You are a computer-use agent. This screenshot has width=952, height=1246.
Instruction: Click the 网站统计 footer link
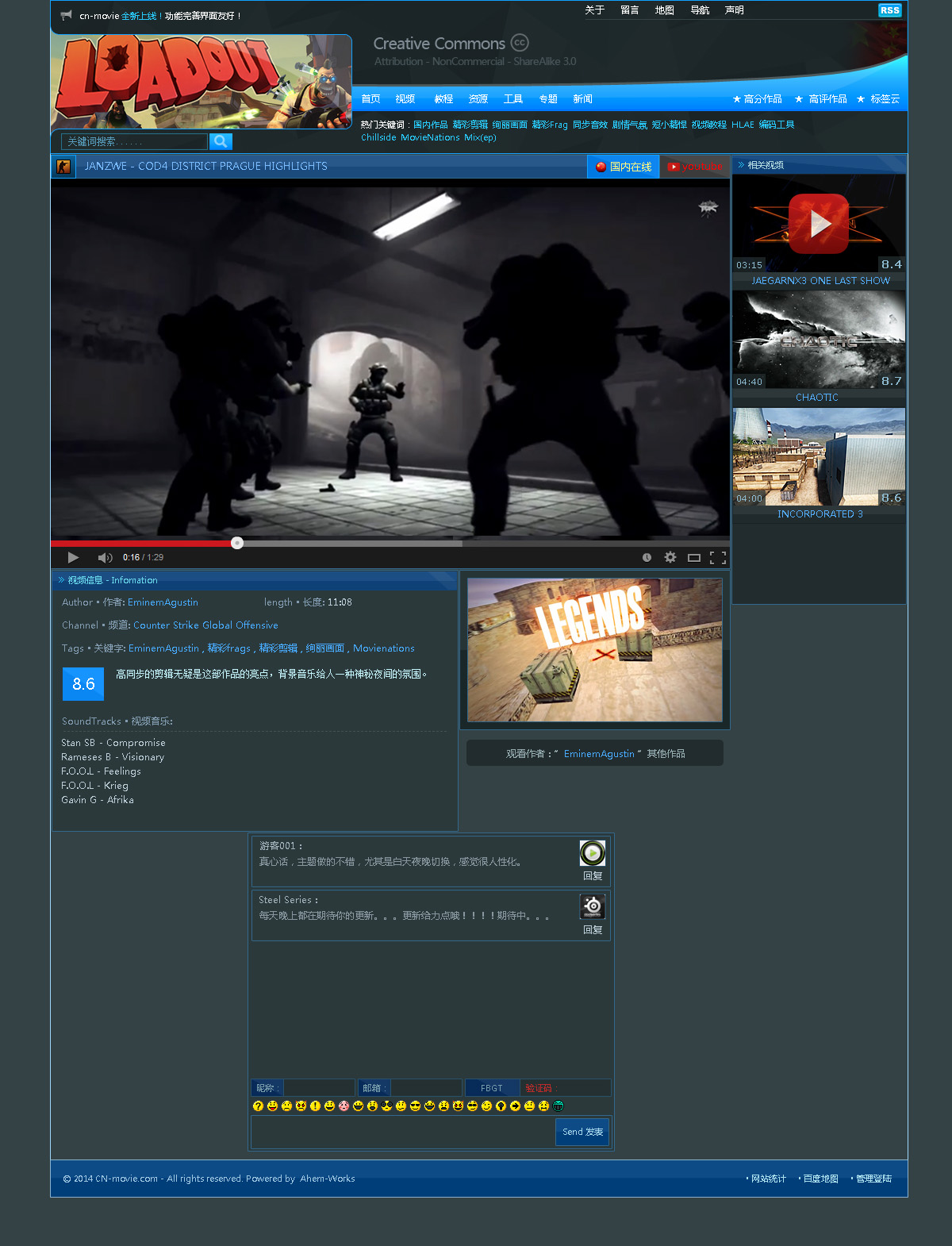coord(768,1179)
